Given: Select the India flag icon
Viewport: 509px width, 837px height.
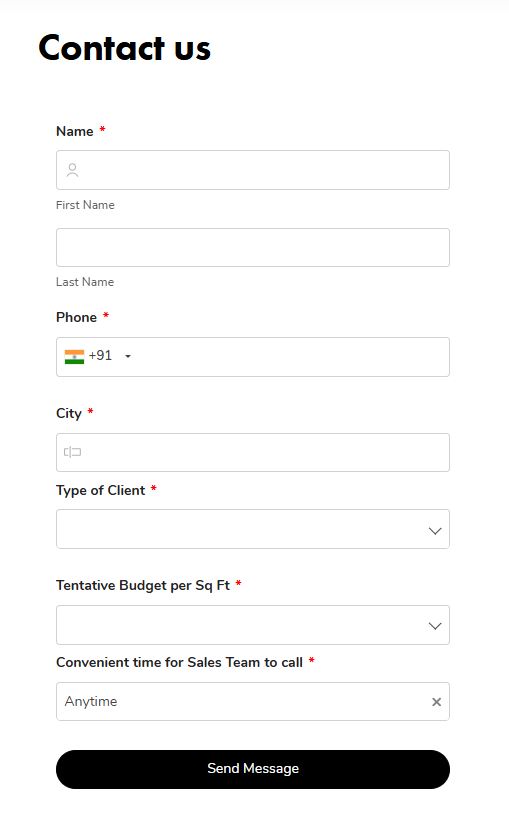Looking at the screenshot, I should point(74,356).
